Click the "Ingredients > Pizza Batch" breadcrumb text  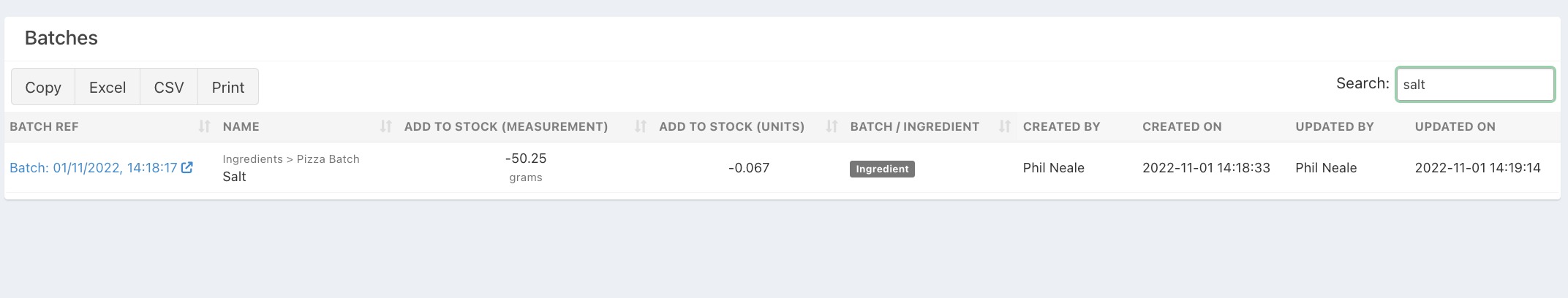[x=291, y=159]
